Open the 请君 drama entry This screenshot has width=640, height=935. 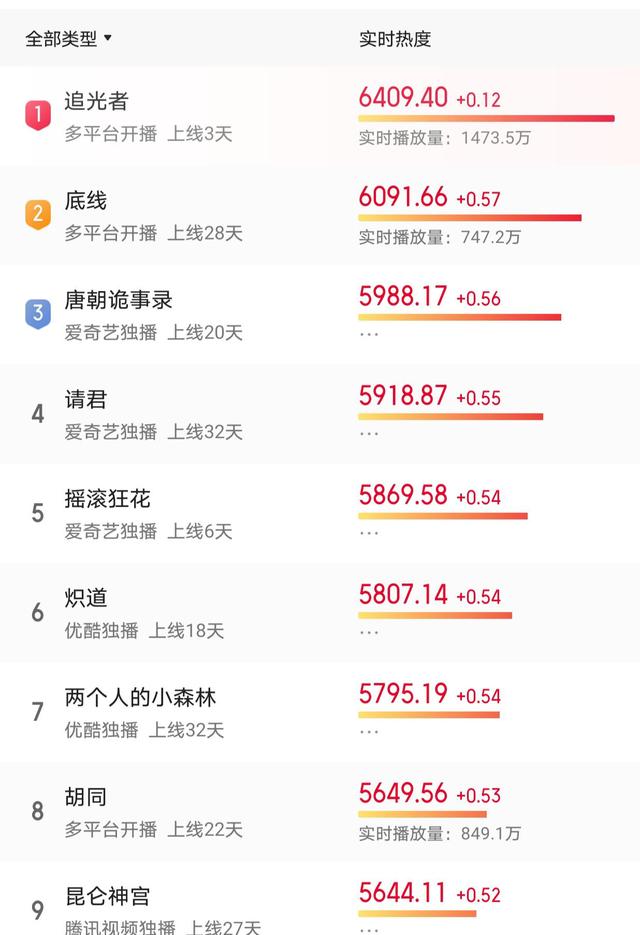(x=86, y=400)
